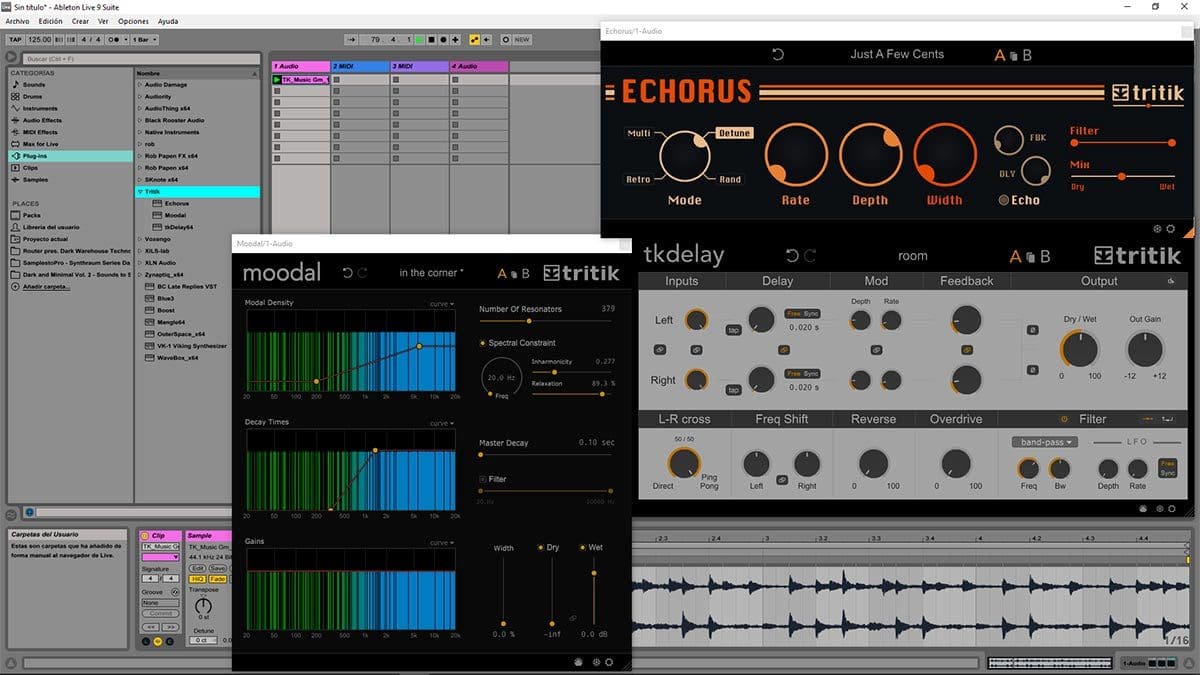Toggle the Dry enable in Moodal

click(540, 547)
